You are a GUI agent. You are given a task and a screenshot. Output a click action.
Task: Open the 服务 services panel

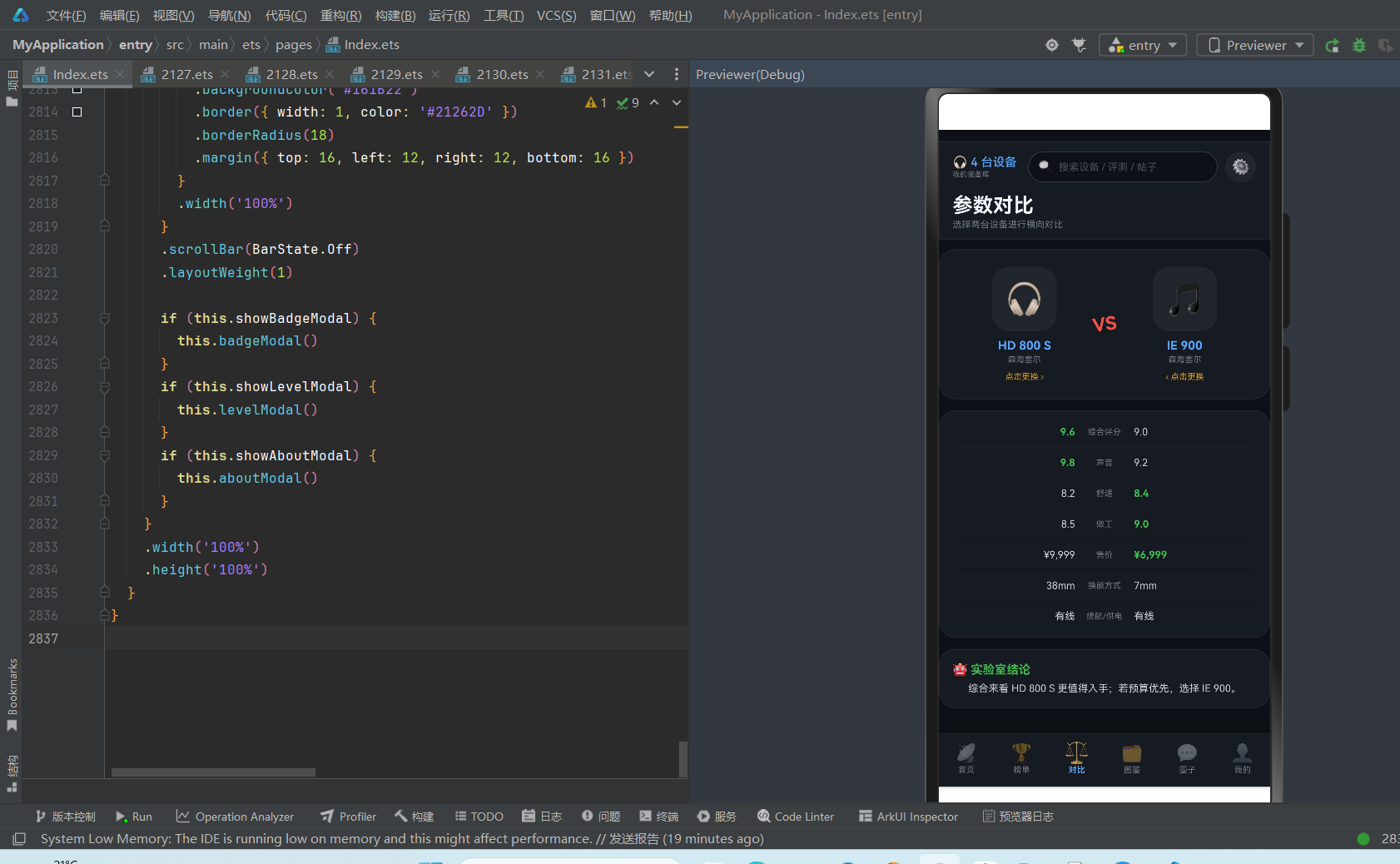coord(717,817)
